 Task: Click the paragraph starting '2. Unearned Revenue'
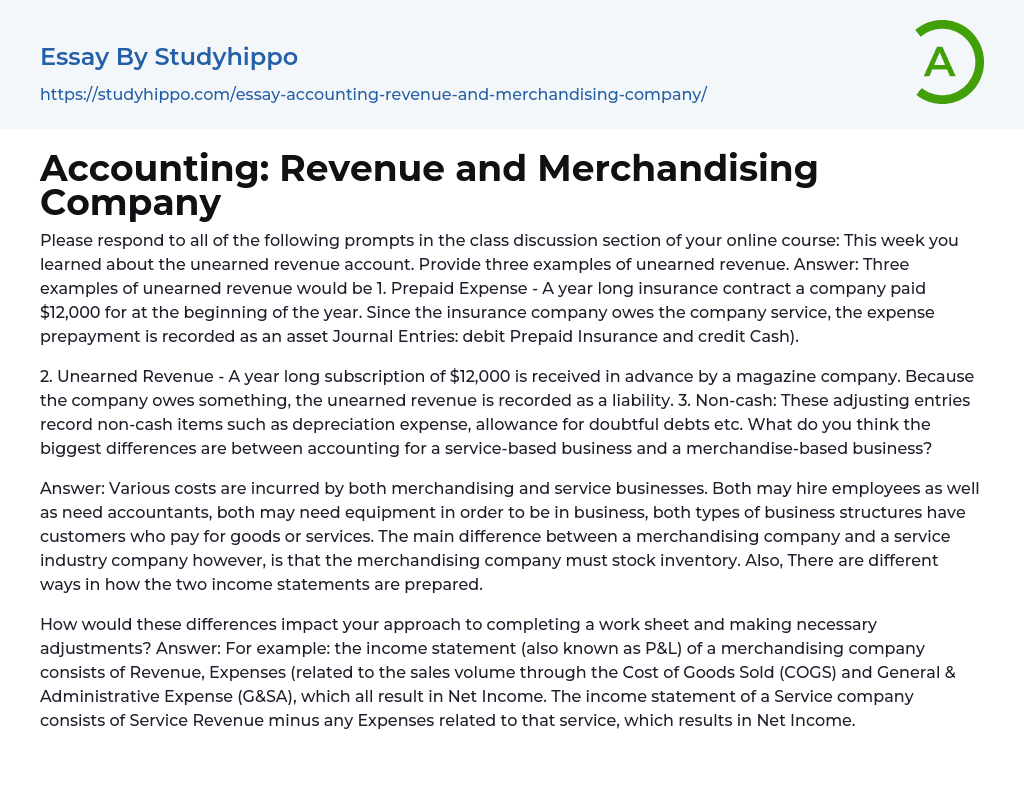(x=500, y=412)
